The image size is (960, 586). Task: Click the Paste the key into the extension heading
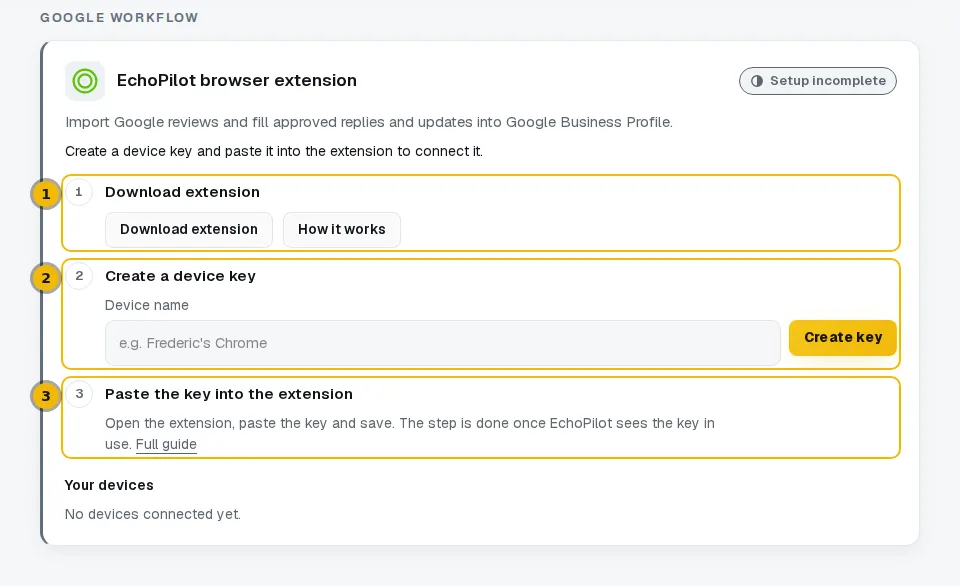(229, 394)
